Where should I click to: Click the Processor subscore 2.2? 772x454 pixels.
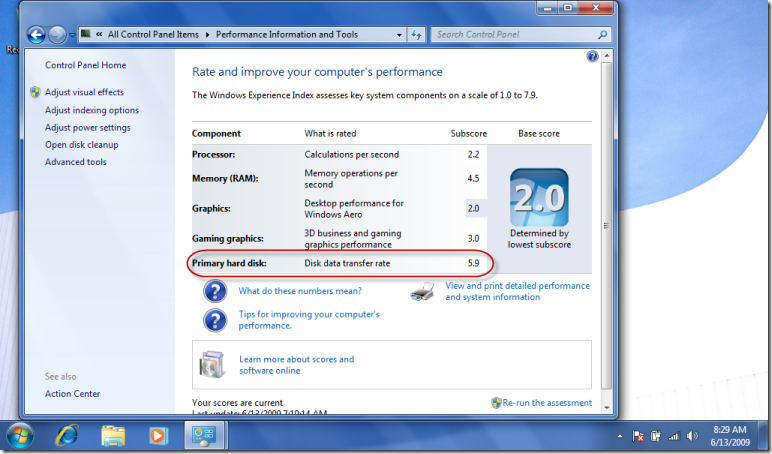point(473,154)
